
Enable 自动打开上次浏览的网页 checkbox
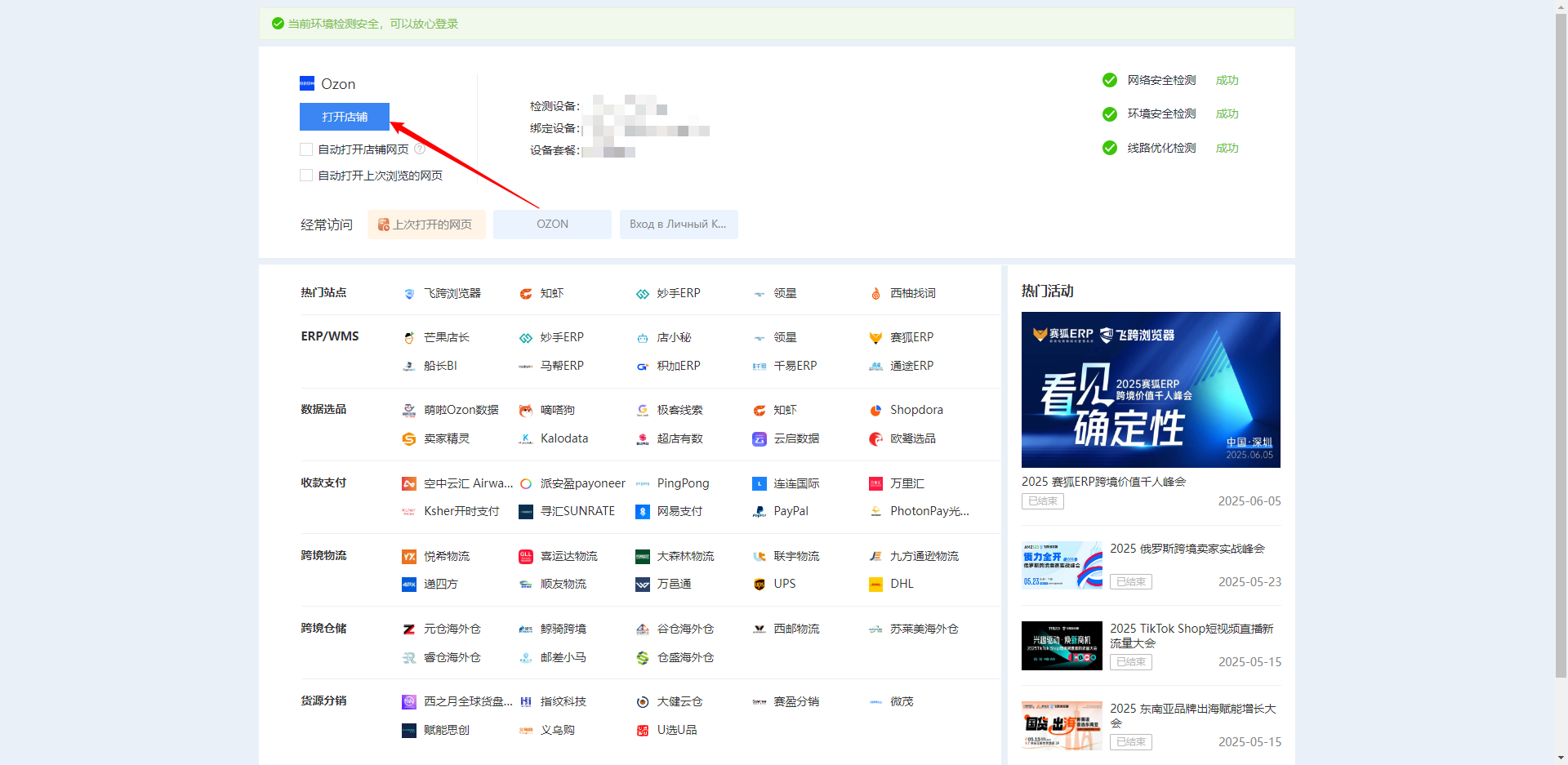[306, 176]
